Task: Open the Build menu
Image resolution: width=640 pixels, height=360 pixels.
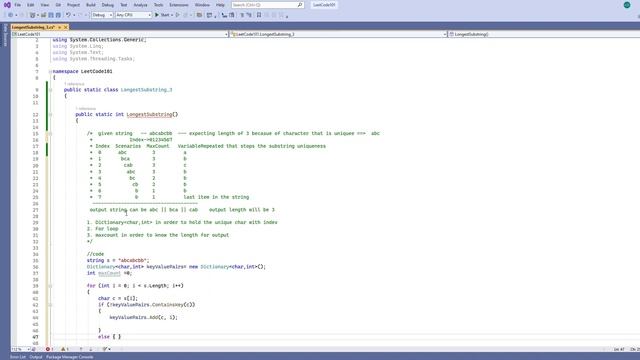Action: 91,5
